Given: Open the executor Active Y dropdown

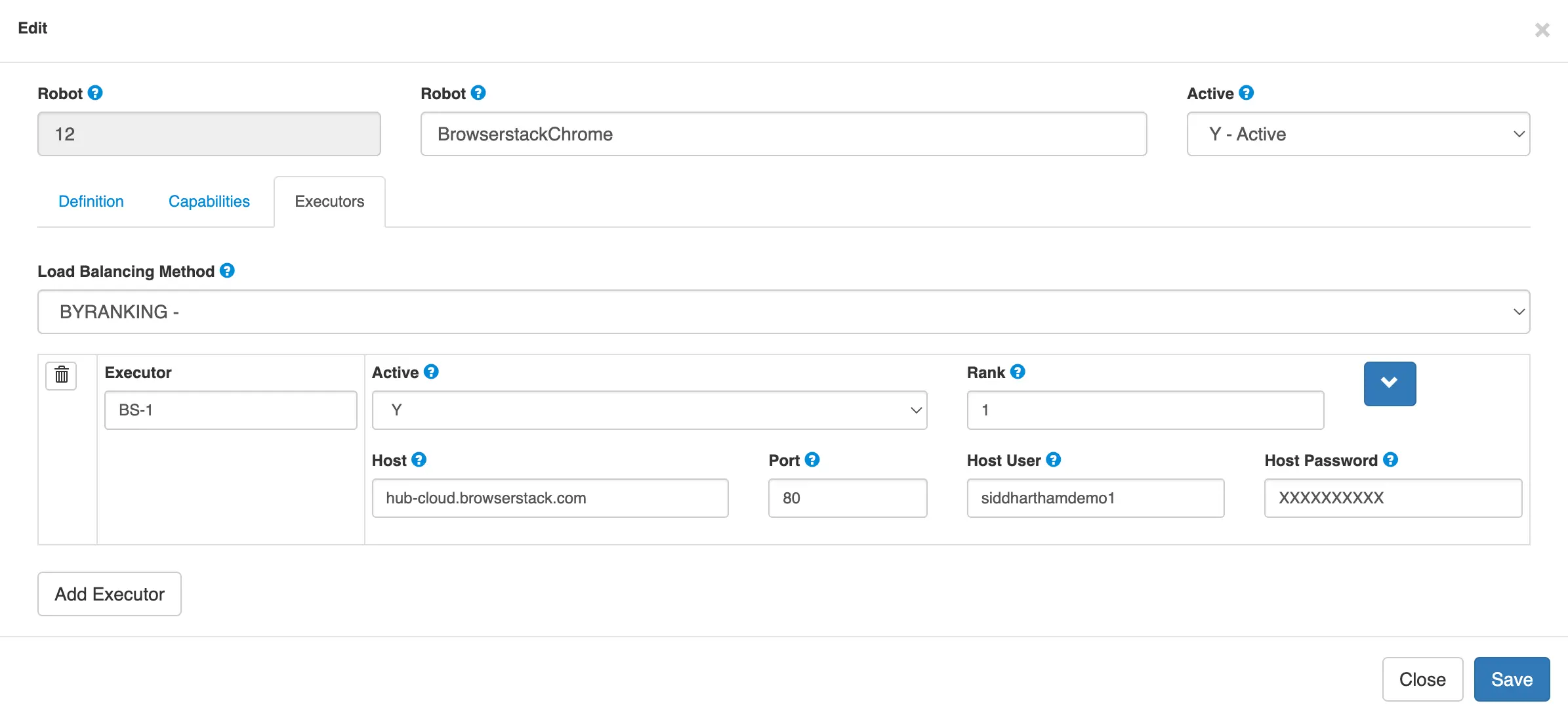Looking at the screenshot, I should pyautogui.click(x=649, y=410).
